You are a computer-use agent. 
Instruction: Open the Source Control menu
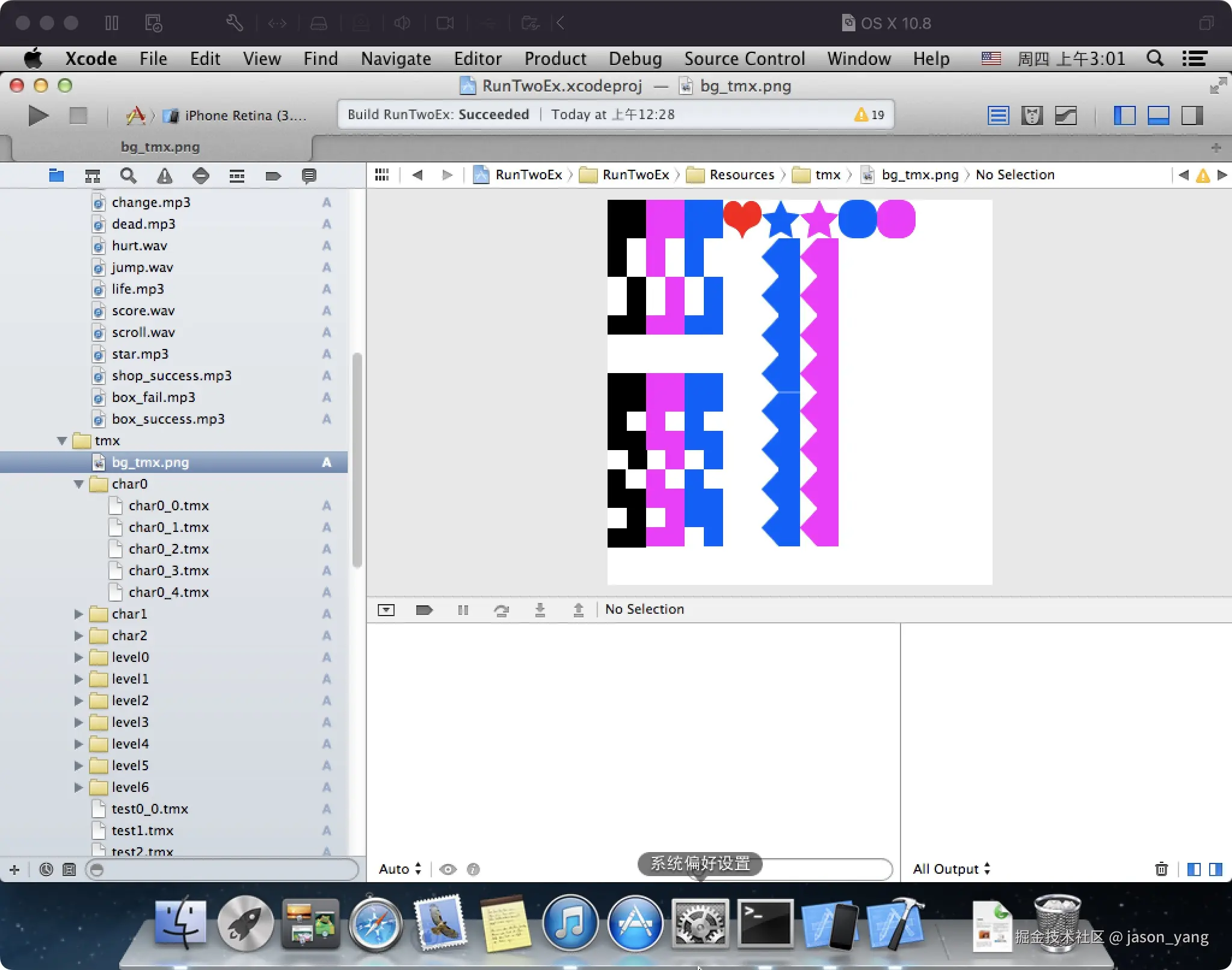[744, 58]
